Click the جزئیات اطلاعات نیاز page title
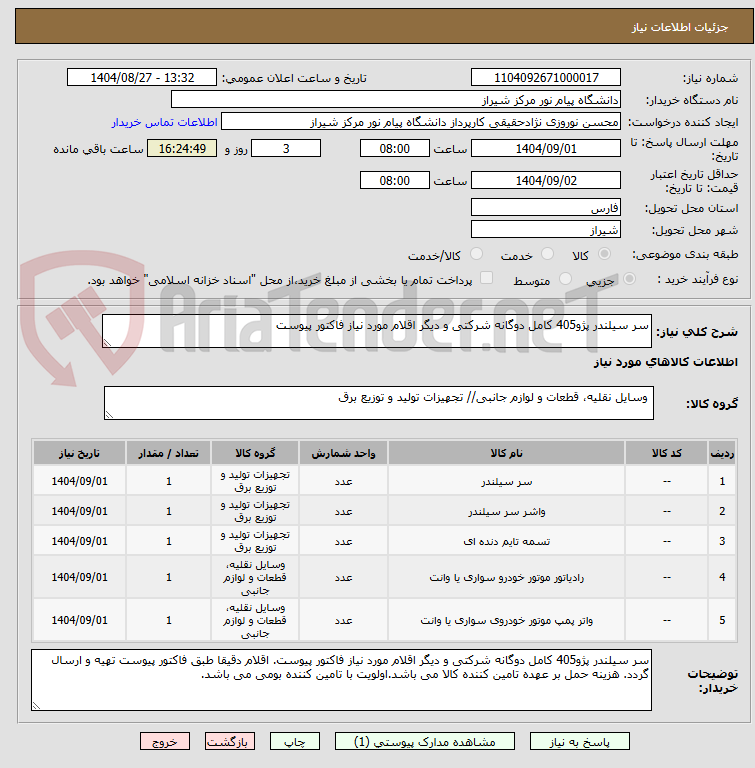The image size is (755, 768). tap(680, 27)
